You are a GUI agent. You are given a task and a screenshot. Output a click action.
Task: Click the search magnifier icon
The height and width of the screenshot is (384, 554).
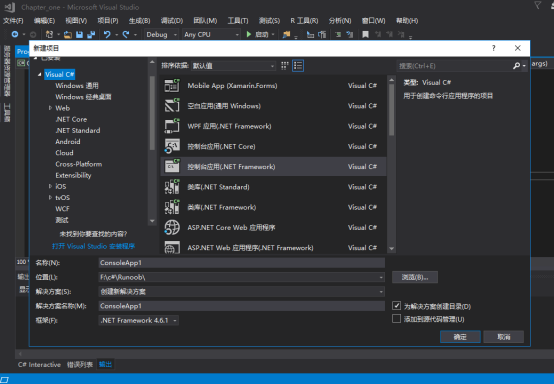tap(516, 66)
